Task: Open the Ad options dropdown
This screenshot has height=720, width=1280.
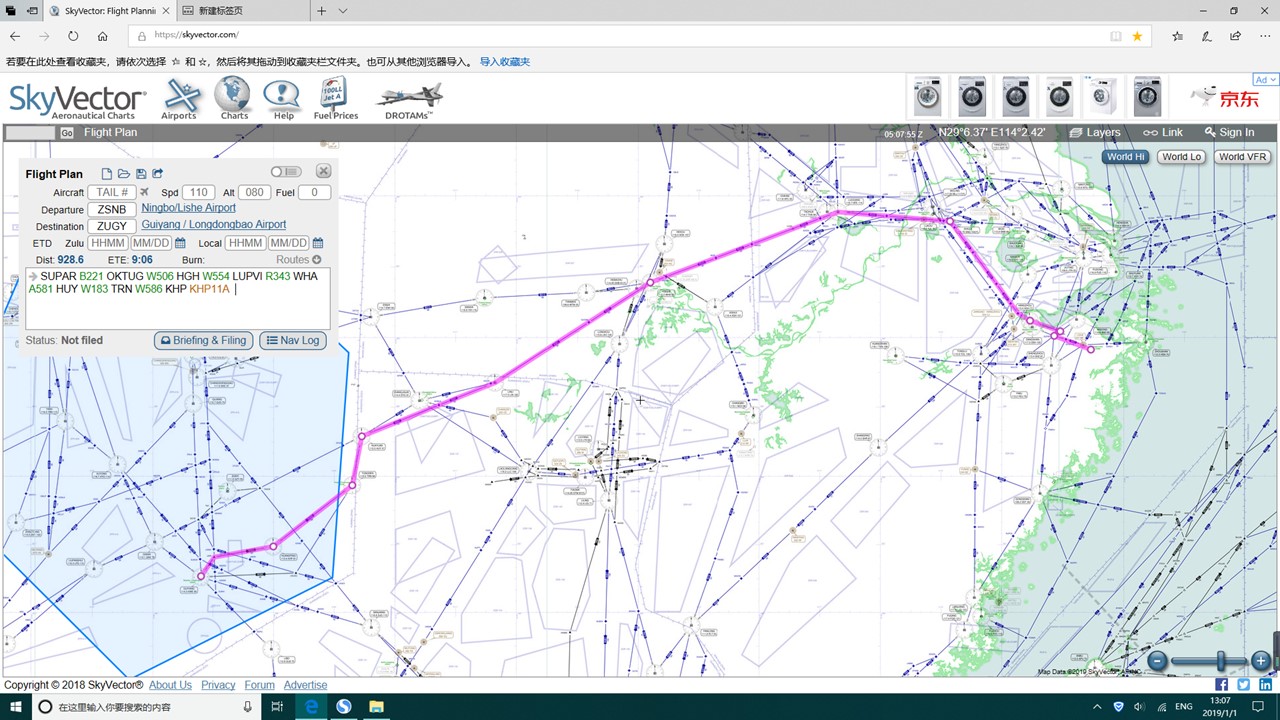Action: pos(1264,80)
